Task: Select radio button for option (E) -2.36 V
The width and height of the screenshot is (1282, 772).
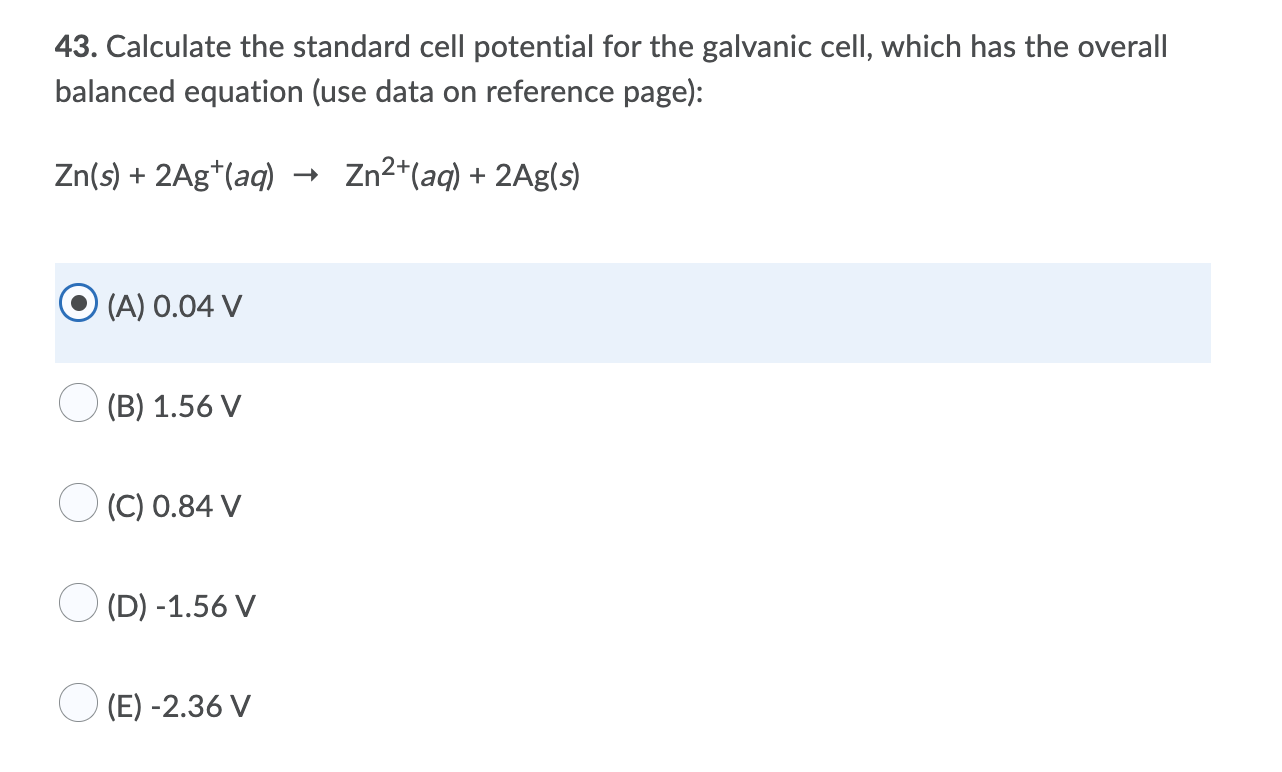Action: coord(78,703)
